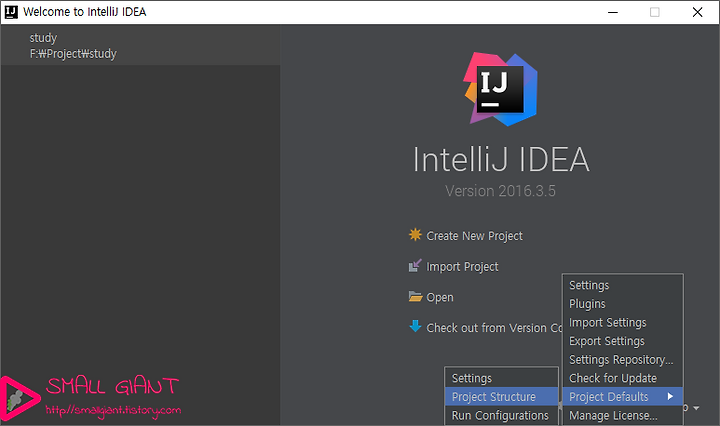
Task: Select Import Project
Action: click(x=462, y=267)
